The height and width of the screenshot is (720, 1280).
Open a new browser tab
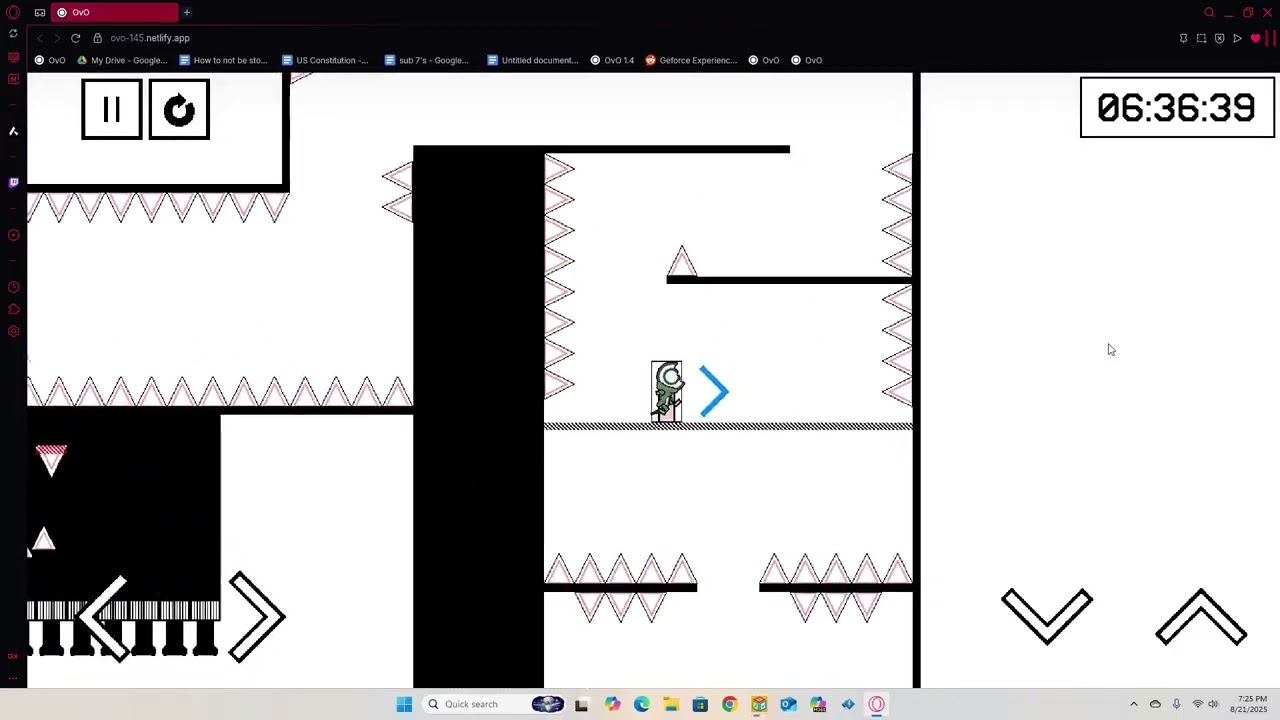[186, 12]
